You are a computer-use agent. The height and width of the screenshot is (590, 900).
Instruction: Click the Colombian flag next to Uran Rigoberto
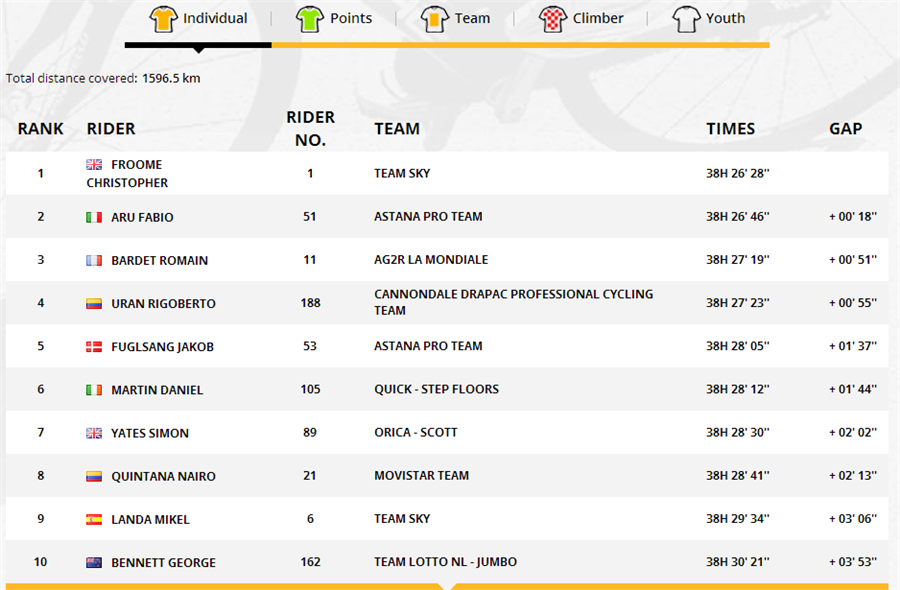click(x=94, y=304)
